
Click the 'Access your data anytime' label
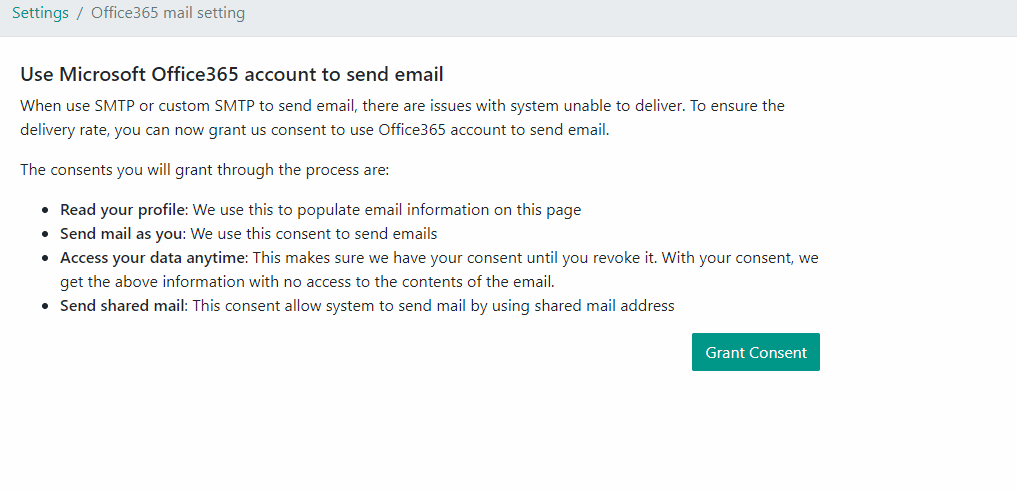tap(154, 258)
